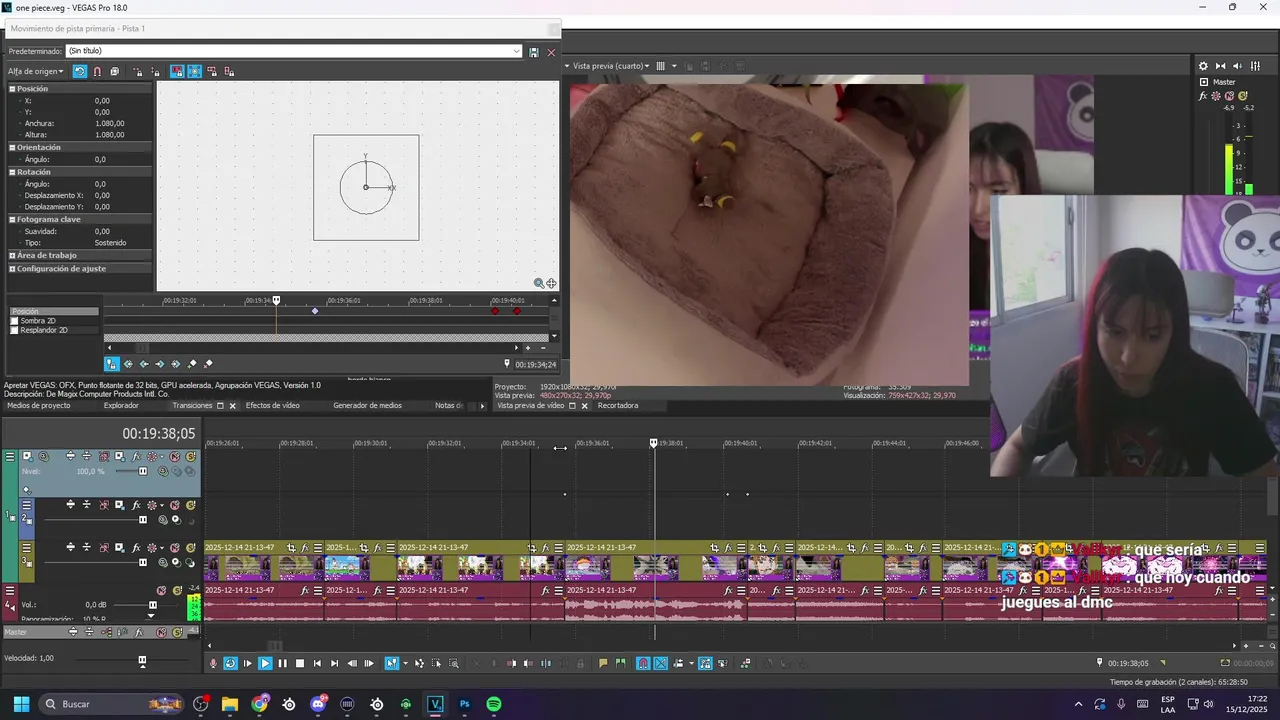Click the Play button

(x=265, y=663)
